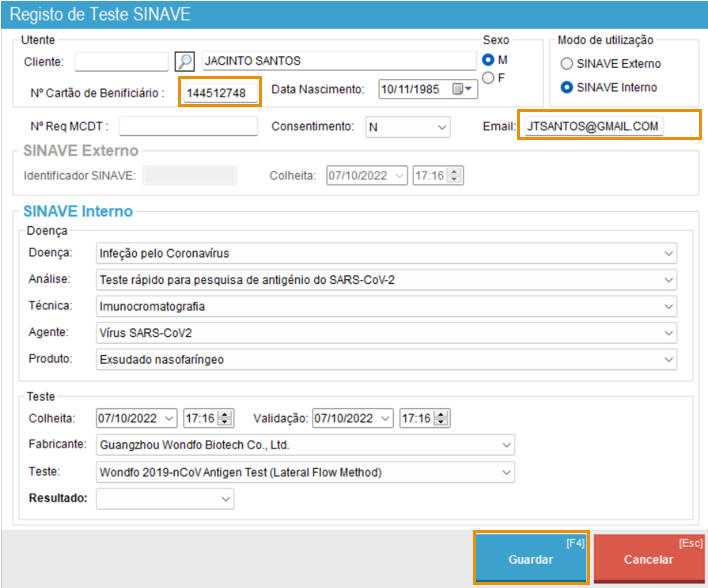Choose SINAVE Externo mode
The height and width of the screenshot is (588, 708).
567,64
